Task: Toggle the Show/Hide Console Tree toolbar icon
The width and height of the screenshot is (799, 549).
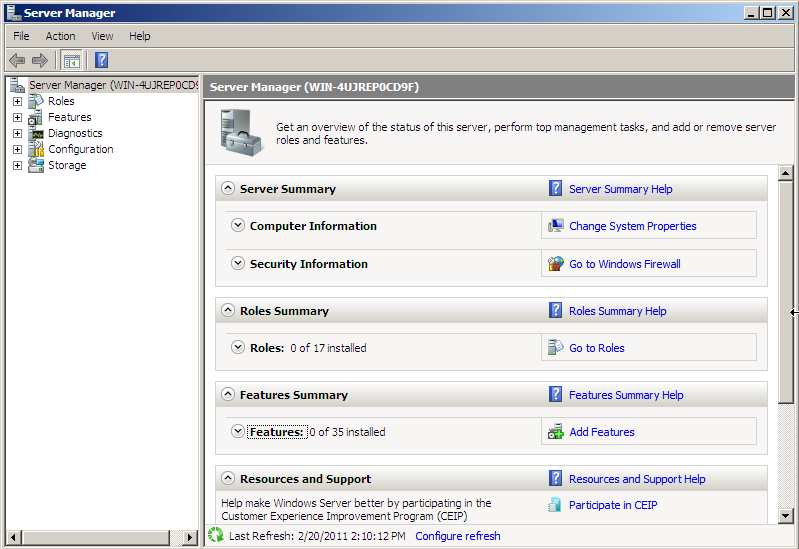Action: [71, 61]
